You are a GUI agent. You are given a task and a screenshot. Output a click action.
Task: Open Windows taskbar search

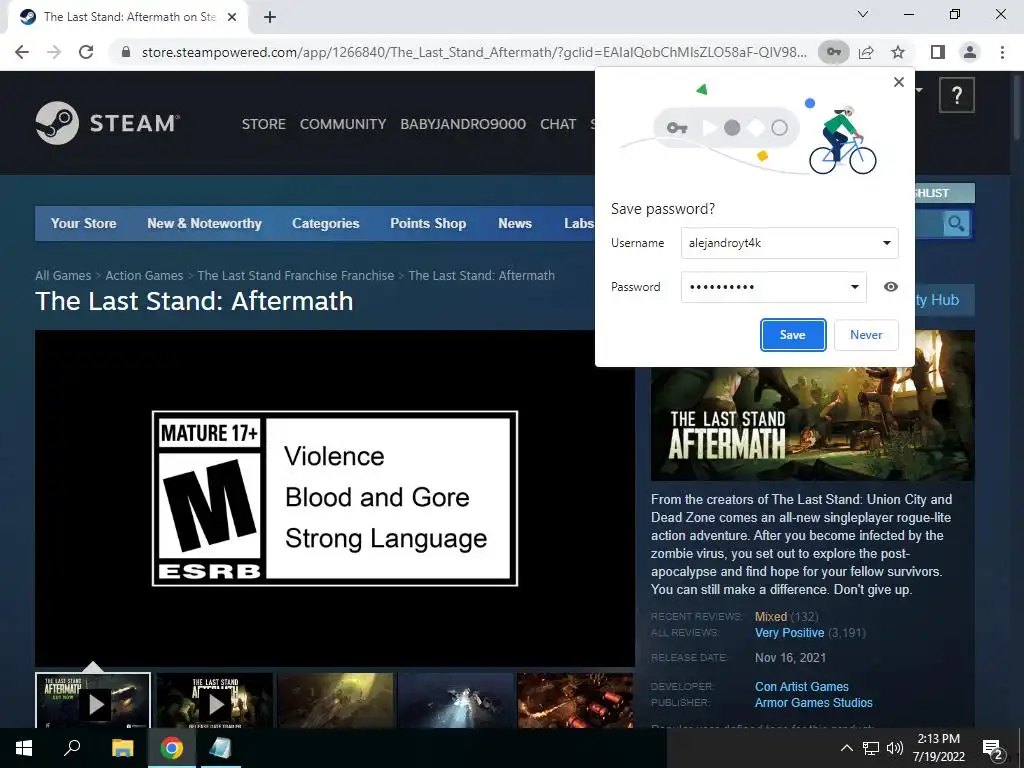point(72,748)
